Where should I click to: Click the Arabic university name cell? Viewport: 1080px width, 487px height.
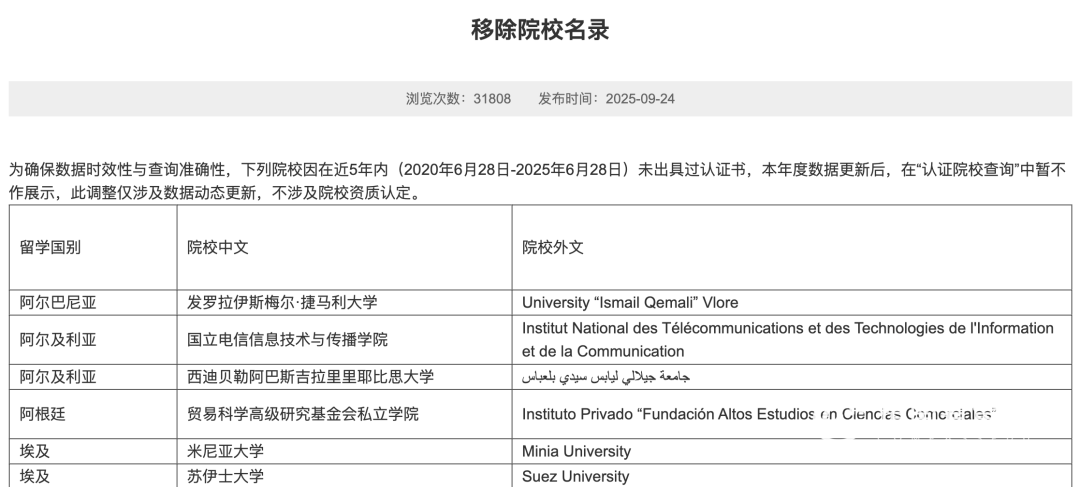click(606, 377)
